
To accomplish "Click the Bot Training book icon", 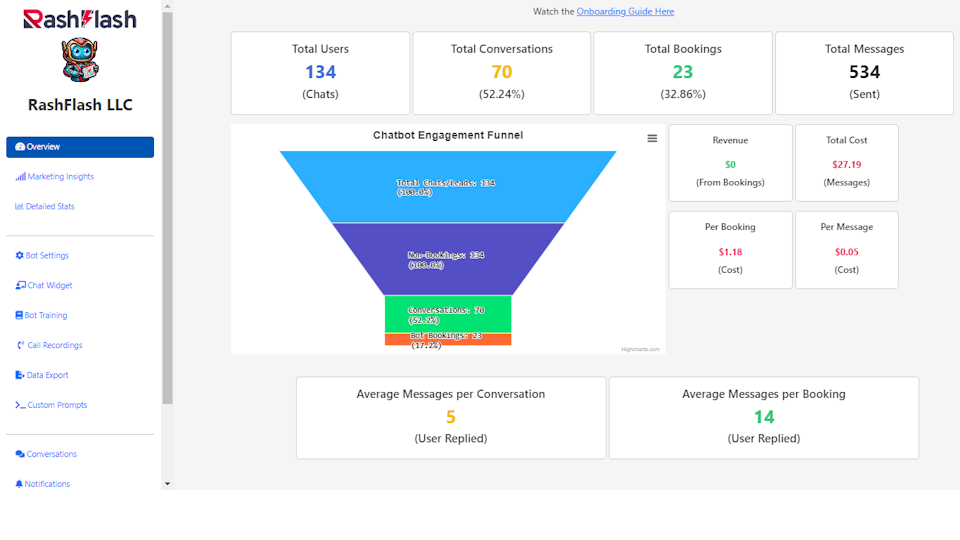I will click(19, 315).
